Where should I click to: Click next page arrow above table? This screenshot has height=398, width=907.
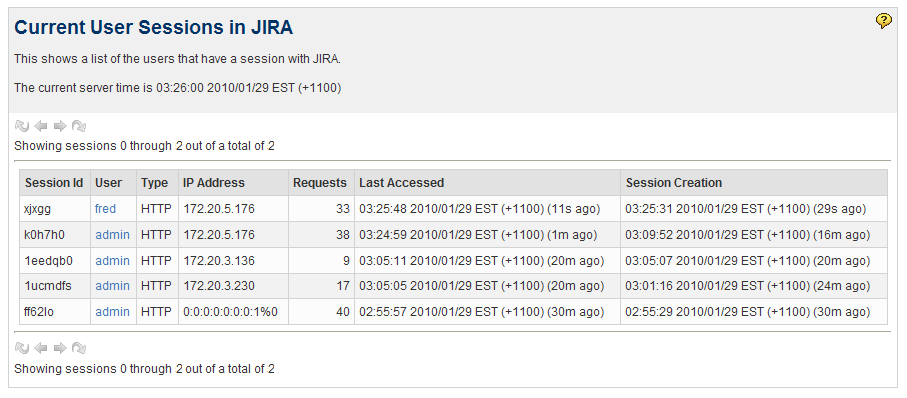[x=60, y=126]
